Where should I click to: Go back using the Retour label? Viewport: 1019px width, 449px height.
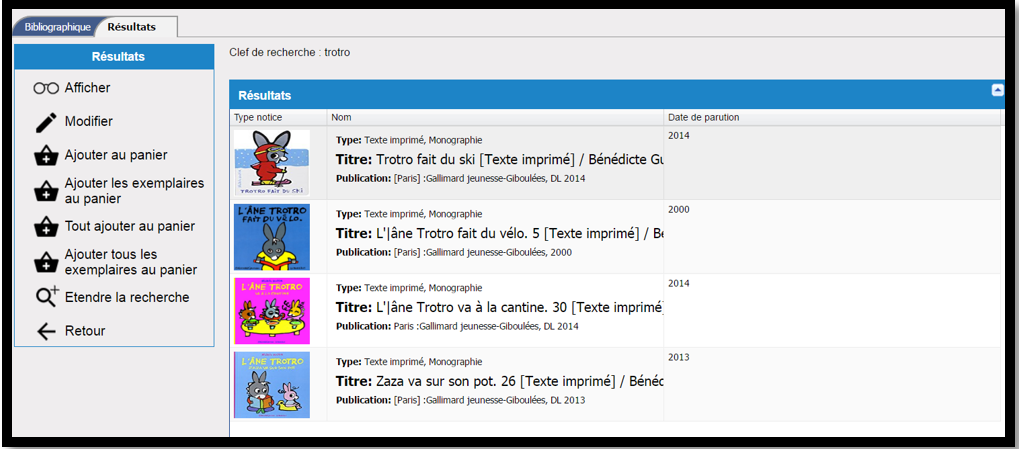tap(85, 331)
